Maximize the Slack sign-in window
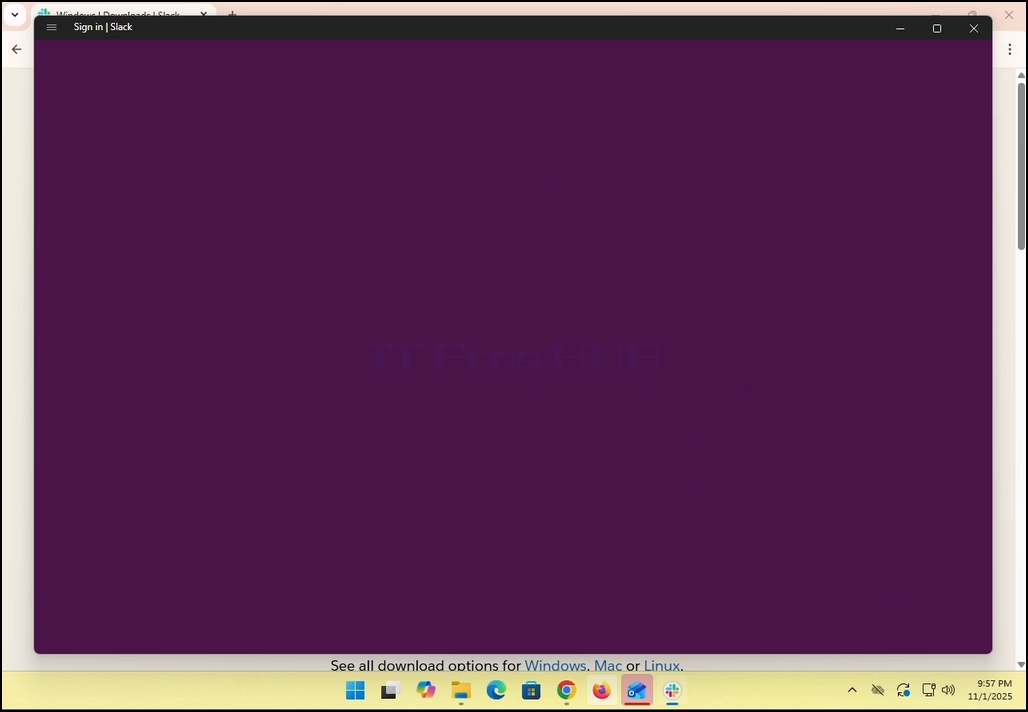 click(x=937, y=28)
